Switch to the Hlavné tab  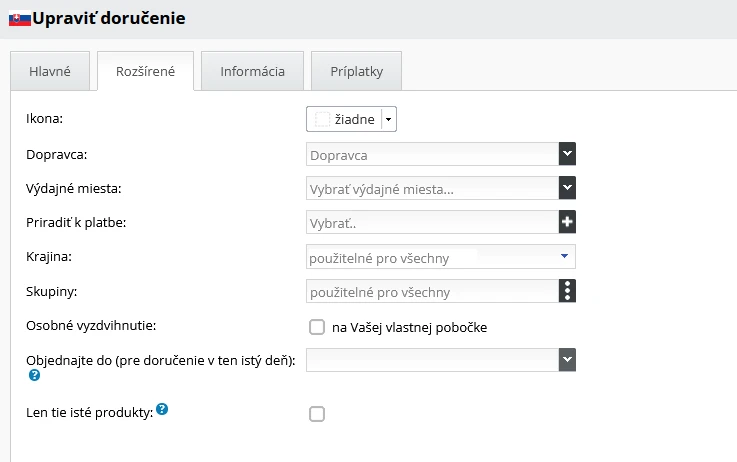click(50, 71)
